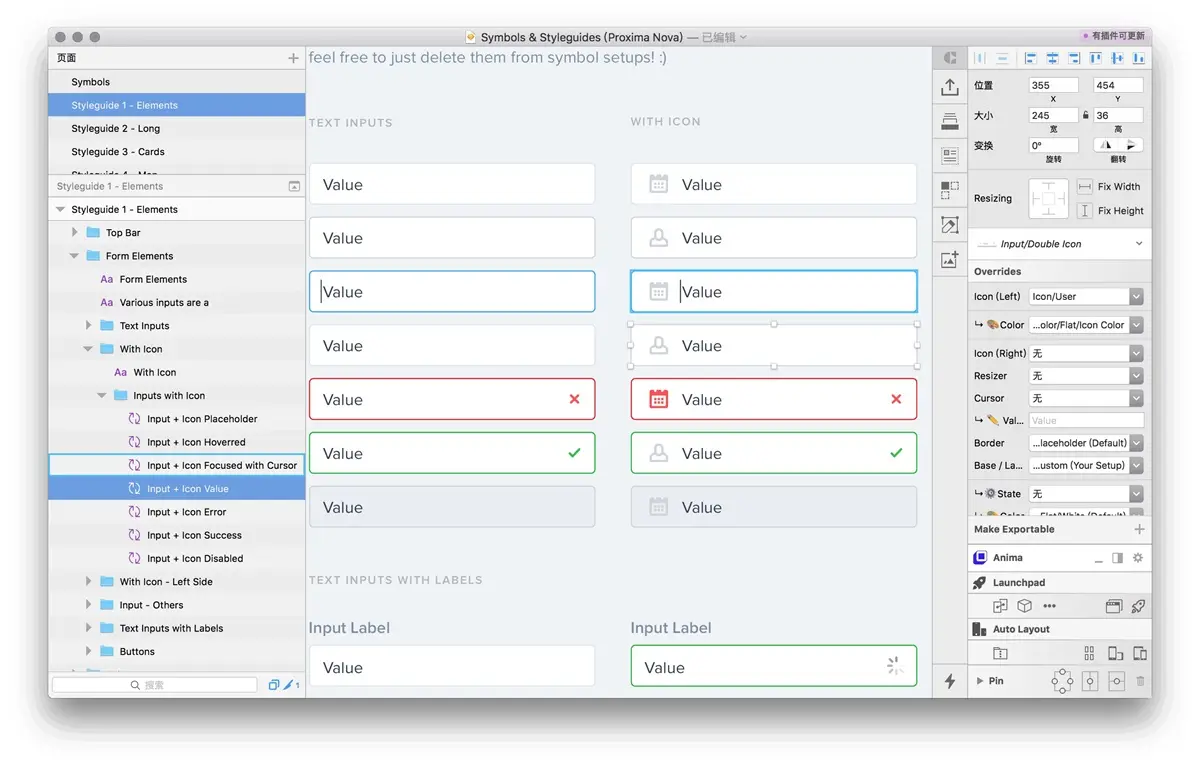Click the X position field
Viewport: 1200px width, 767px height.
tap(1054, 85)
